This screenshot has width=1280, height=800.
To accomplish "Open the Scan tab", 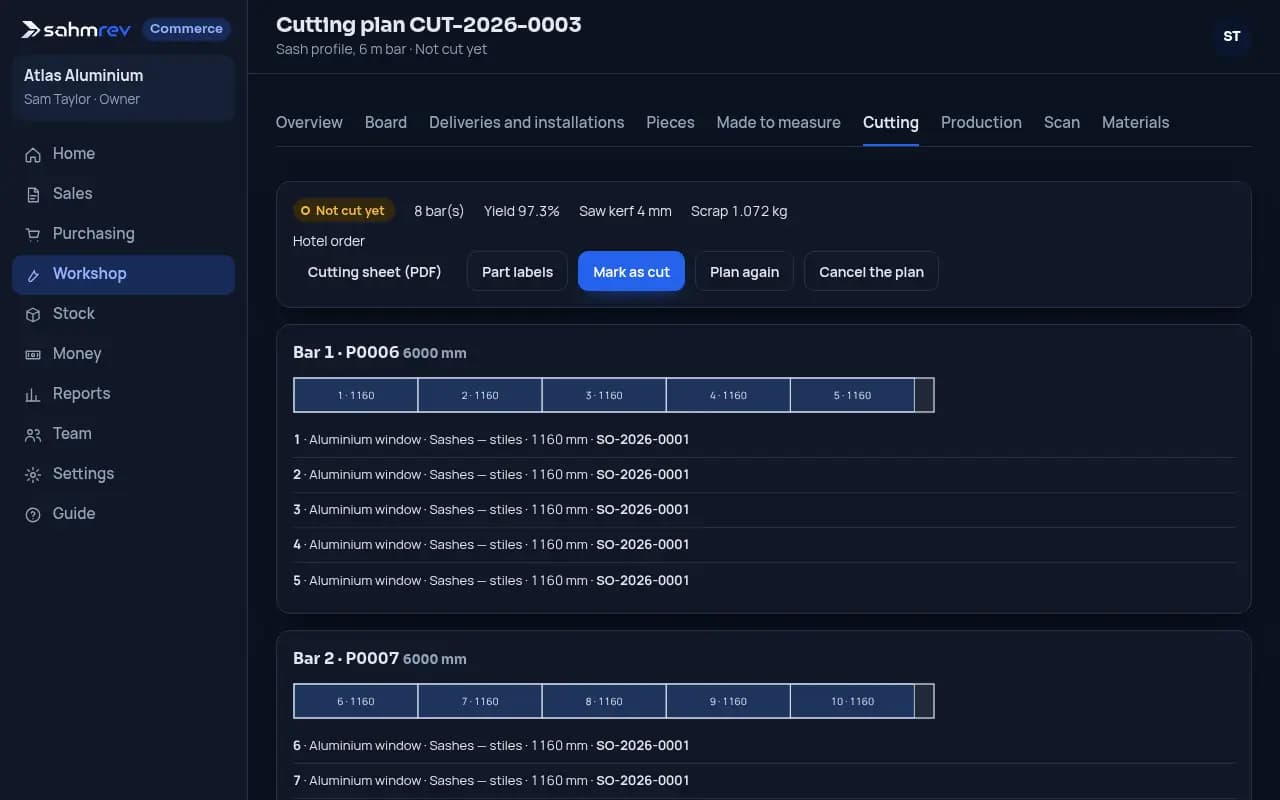I will (1062, 122).
